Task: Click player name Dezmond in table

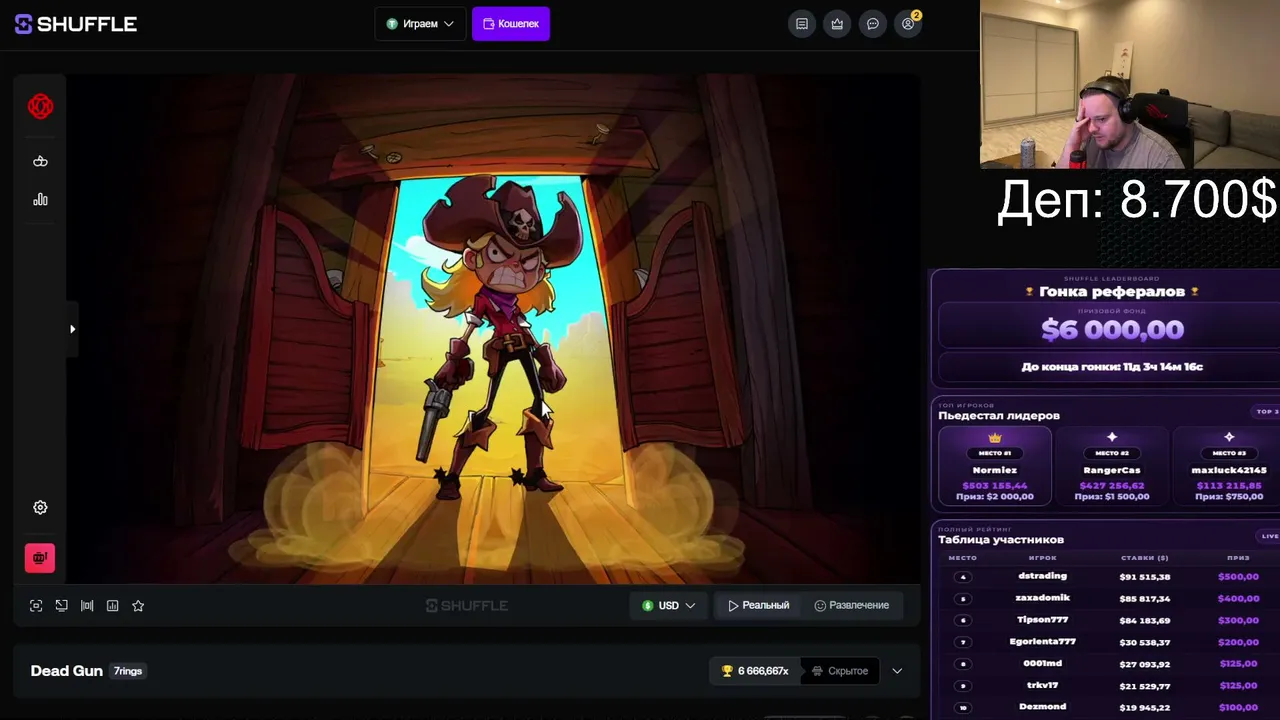Action: (x=1042, y=707)
